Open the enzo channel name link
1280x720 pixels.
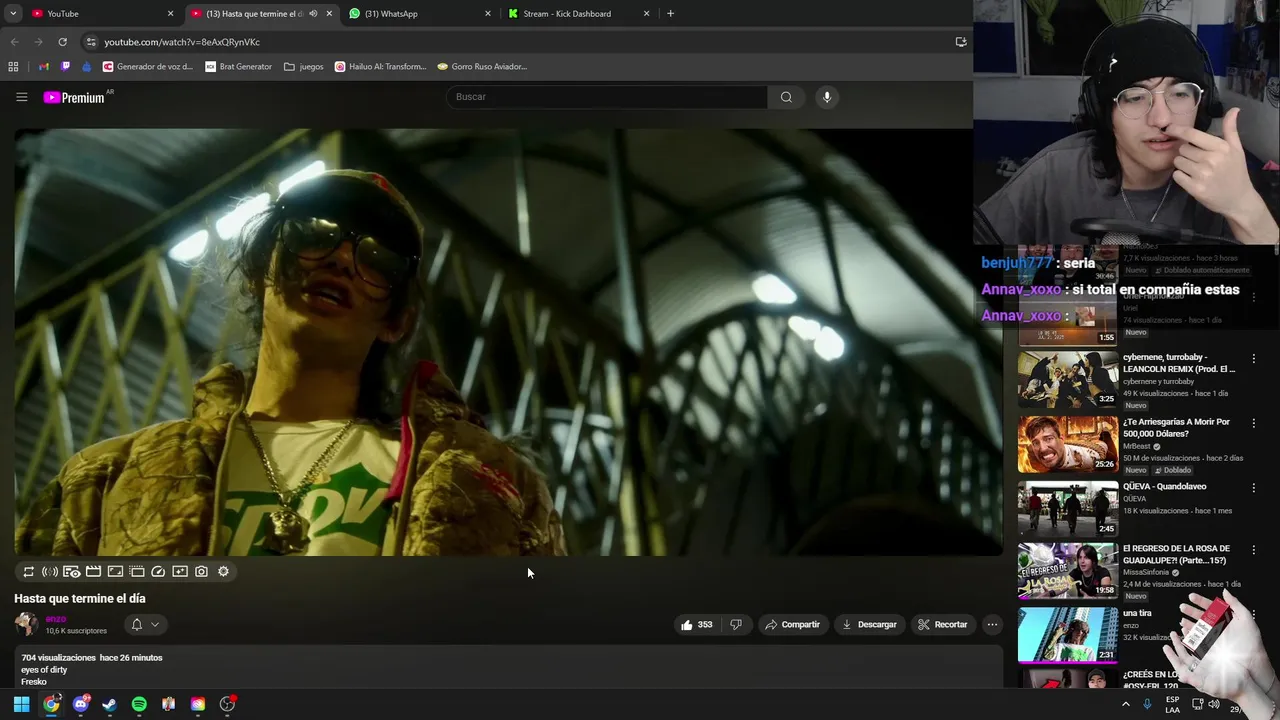click(x=56, y=619)
